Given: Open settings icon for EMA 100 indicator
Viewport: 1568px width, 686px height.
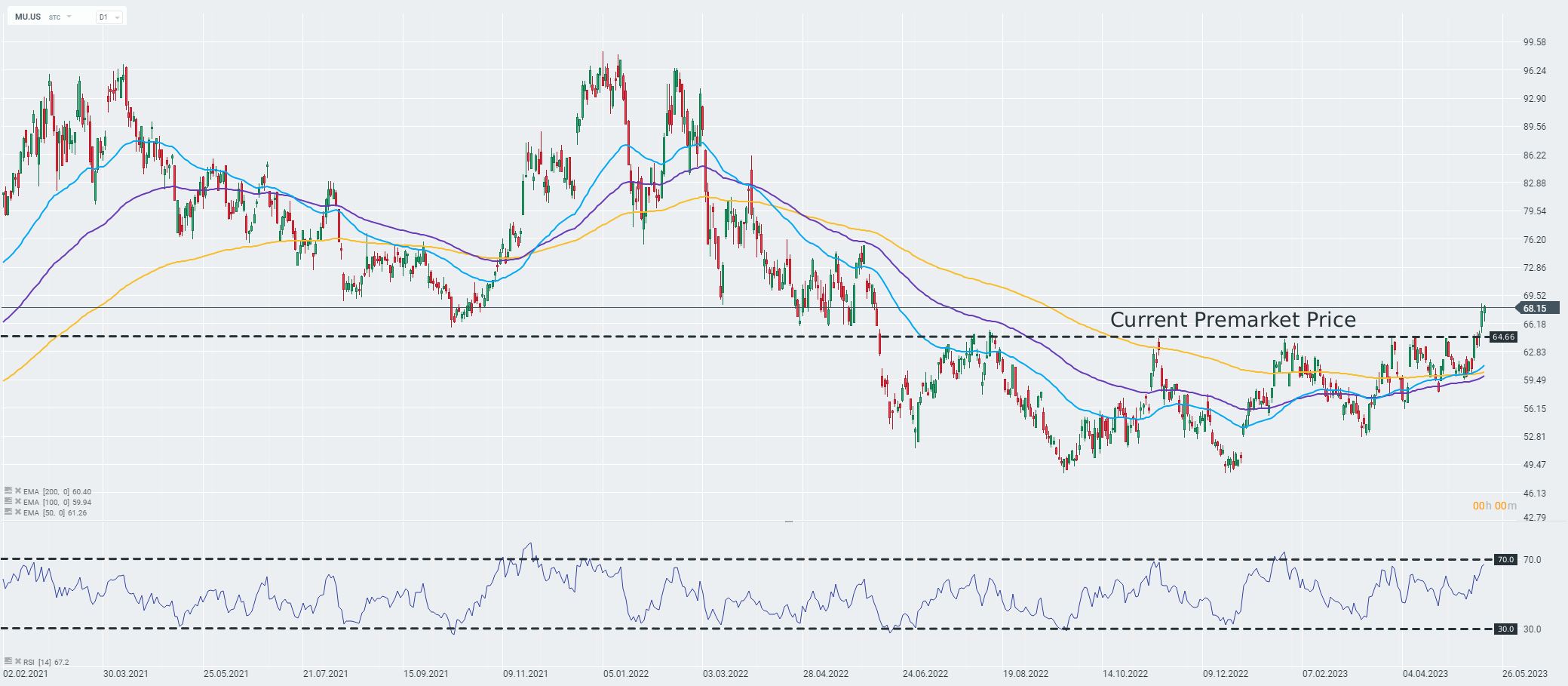Looking at the screenshot, I should coord(8,501).
